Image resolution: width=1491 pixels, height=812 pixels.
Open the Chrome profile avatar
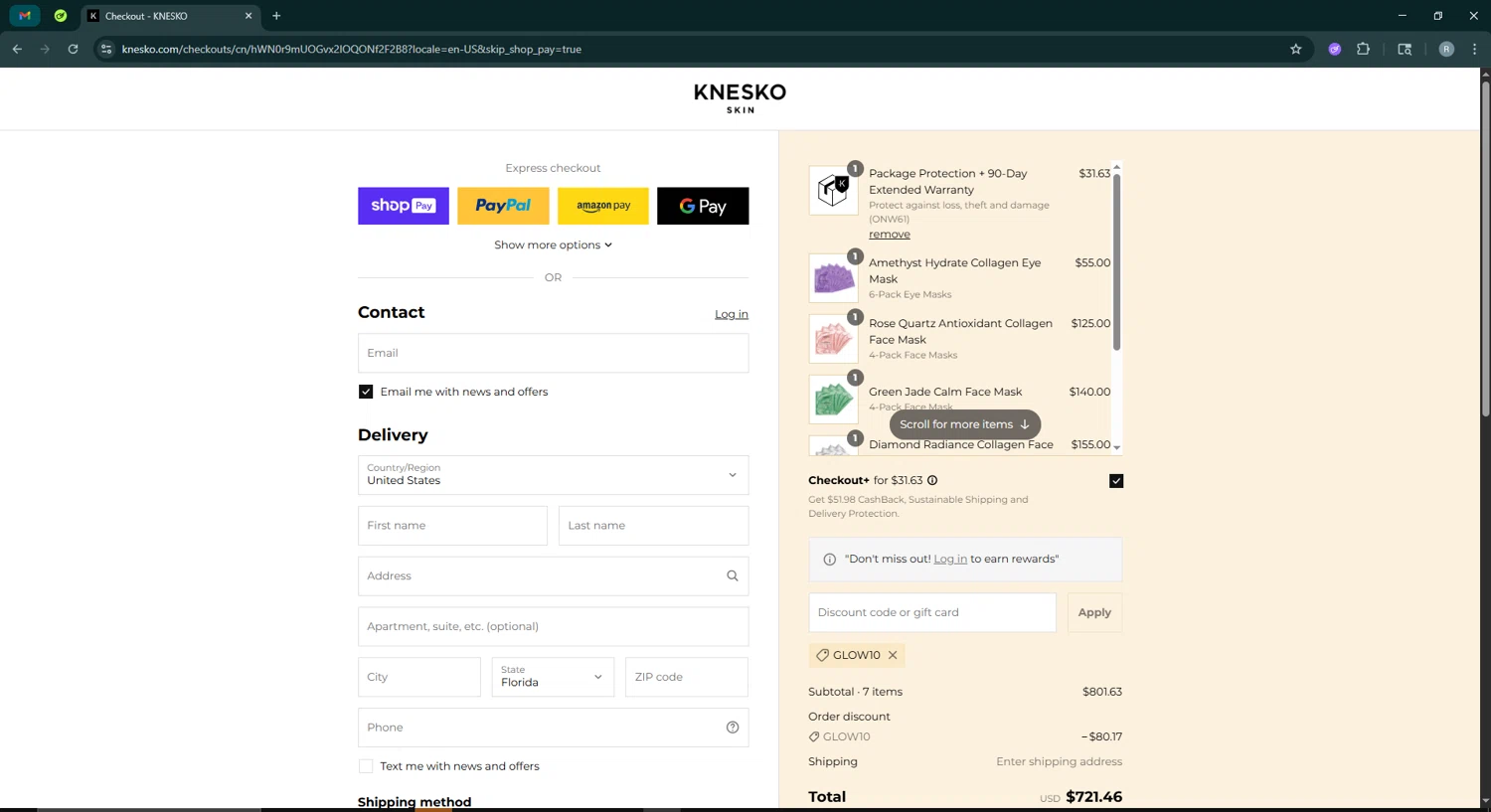point(1446,49)
